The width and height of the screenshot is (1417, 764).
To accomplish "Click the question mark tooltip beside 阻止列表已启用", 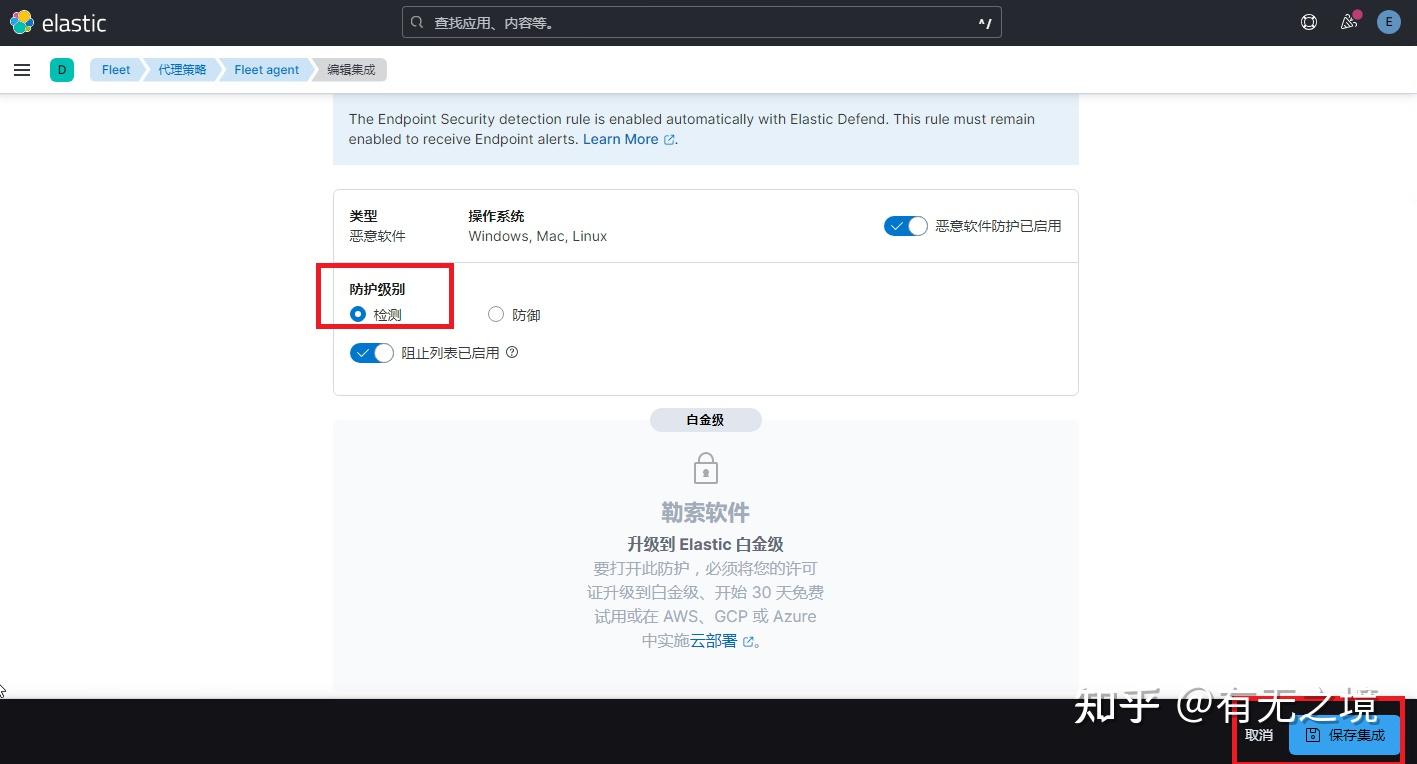I will click(x=511, y=352).
